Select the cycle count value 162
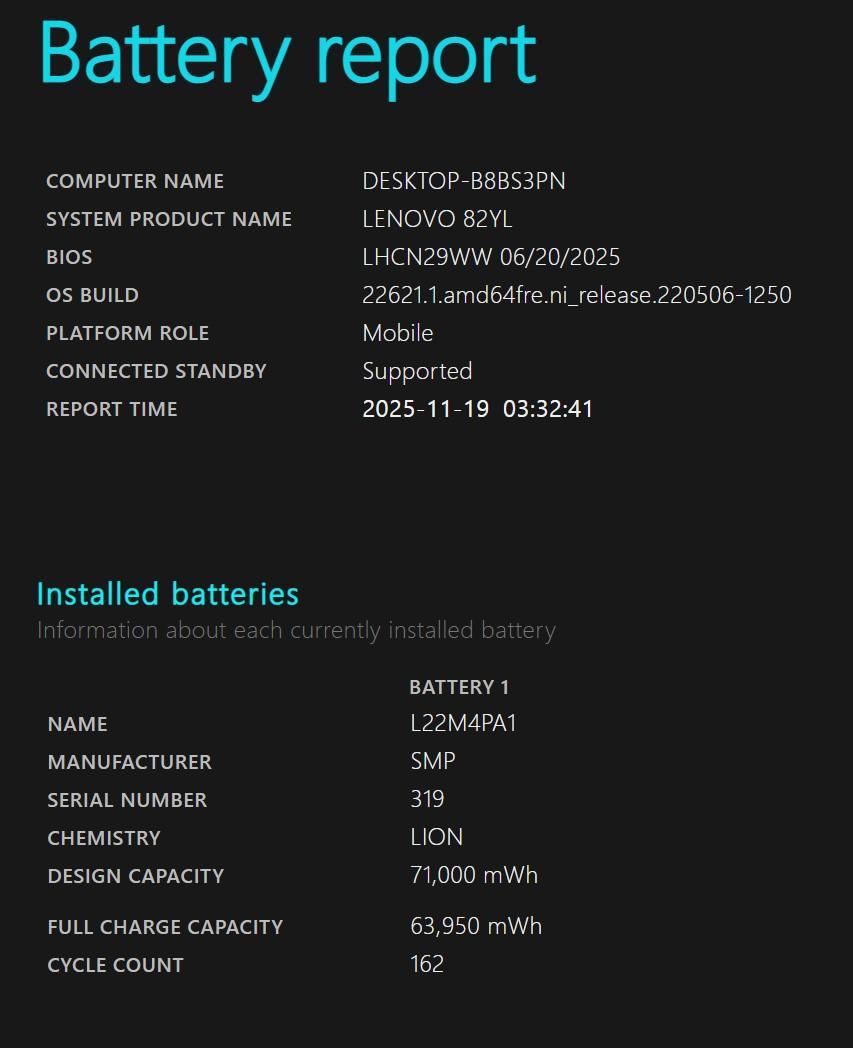 pyautogui.click(x=427, y=964)
